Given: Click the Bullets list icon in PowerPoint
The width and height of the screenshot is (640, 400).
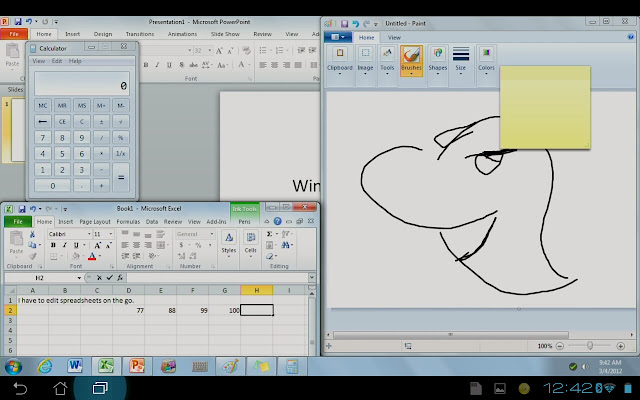Looking at the screenshot, I should coord(263,50).
